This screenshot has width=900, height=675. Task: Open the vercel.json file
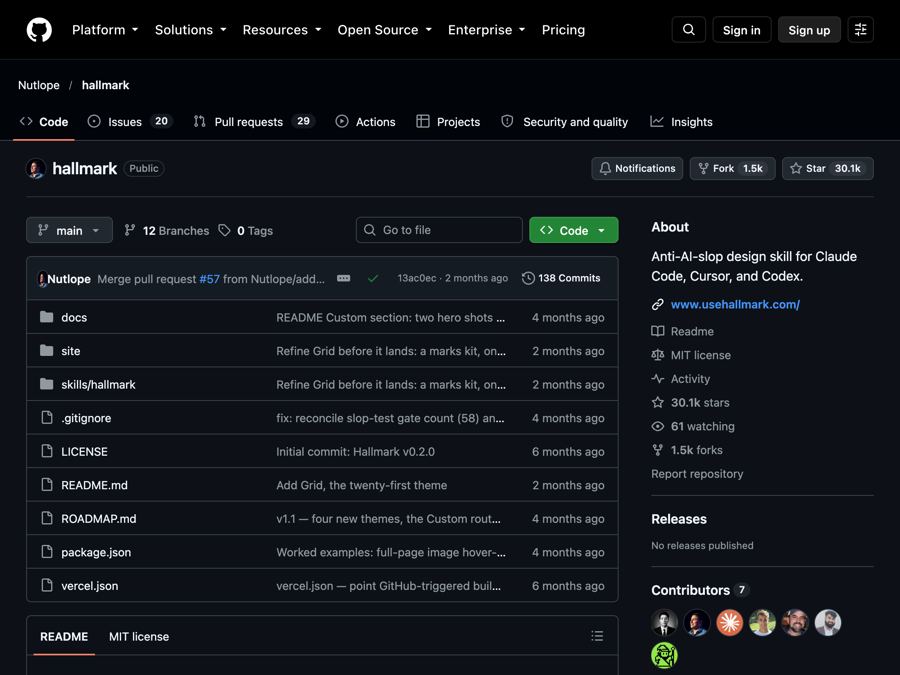90,586
